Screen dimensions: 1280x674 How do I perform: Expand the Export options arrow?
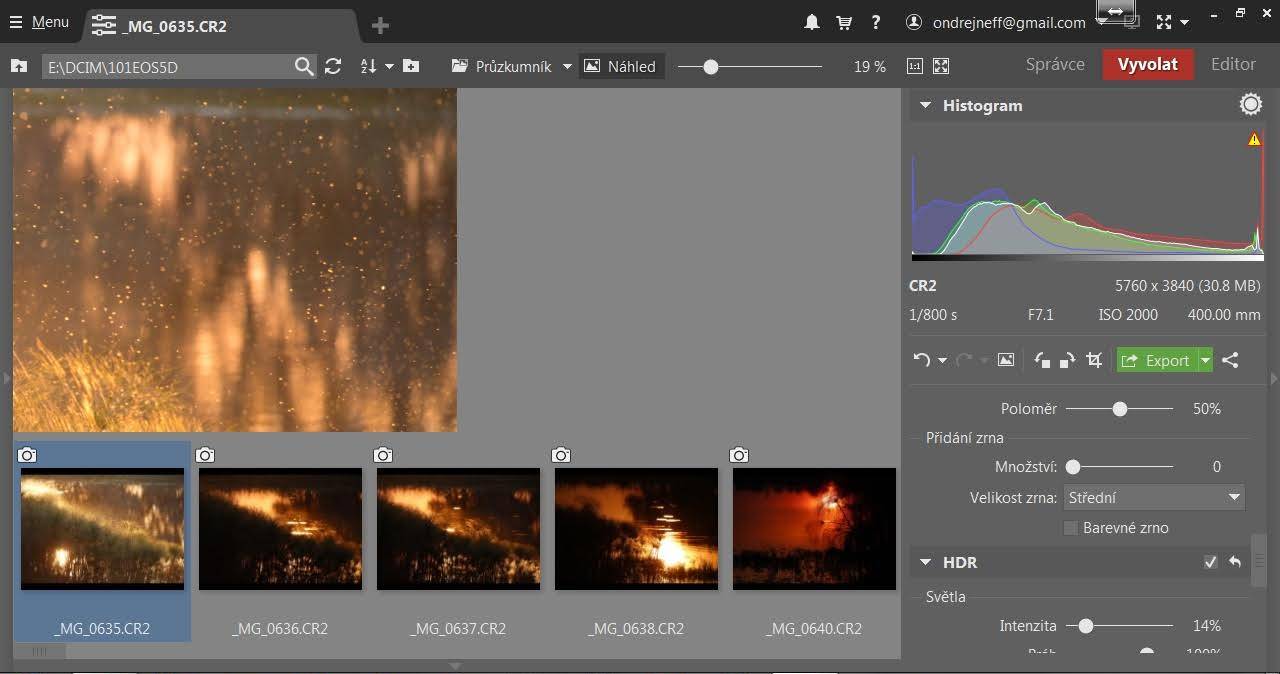(1206, 361)
